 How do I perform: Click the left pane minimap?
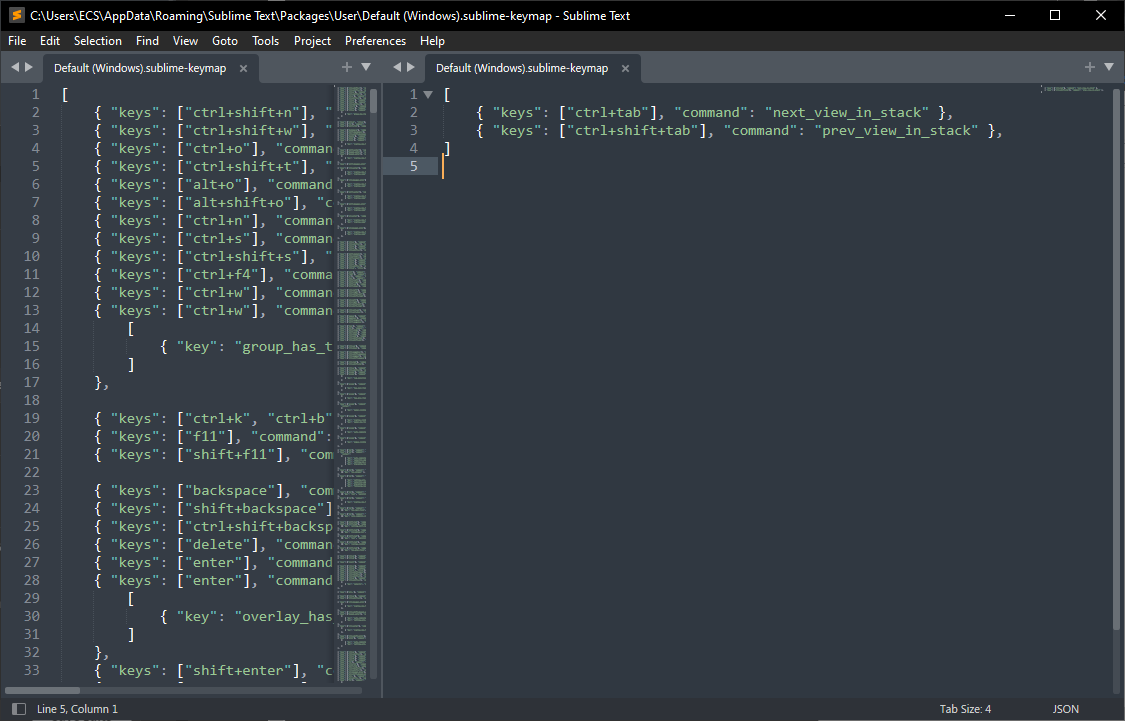coord(351,383)
